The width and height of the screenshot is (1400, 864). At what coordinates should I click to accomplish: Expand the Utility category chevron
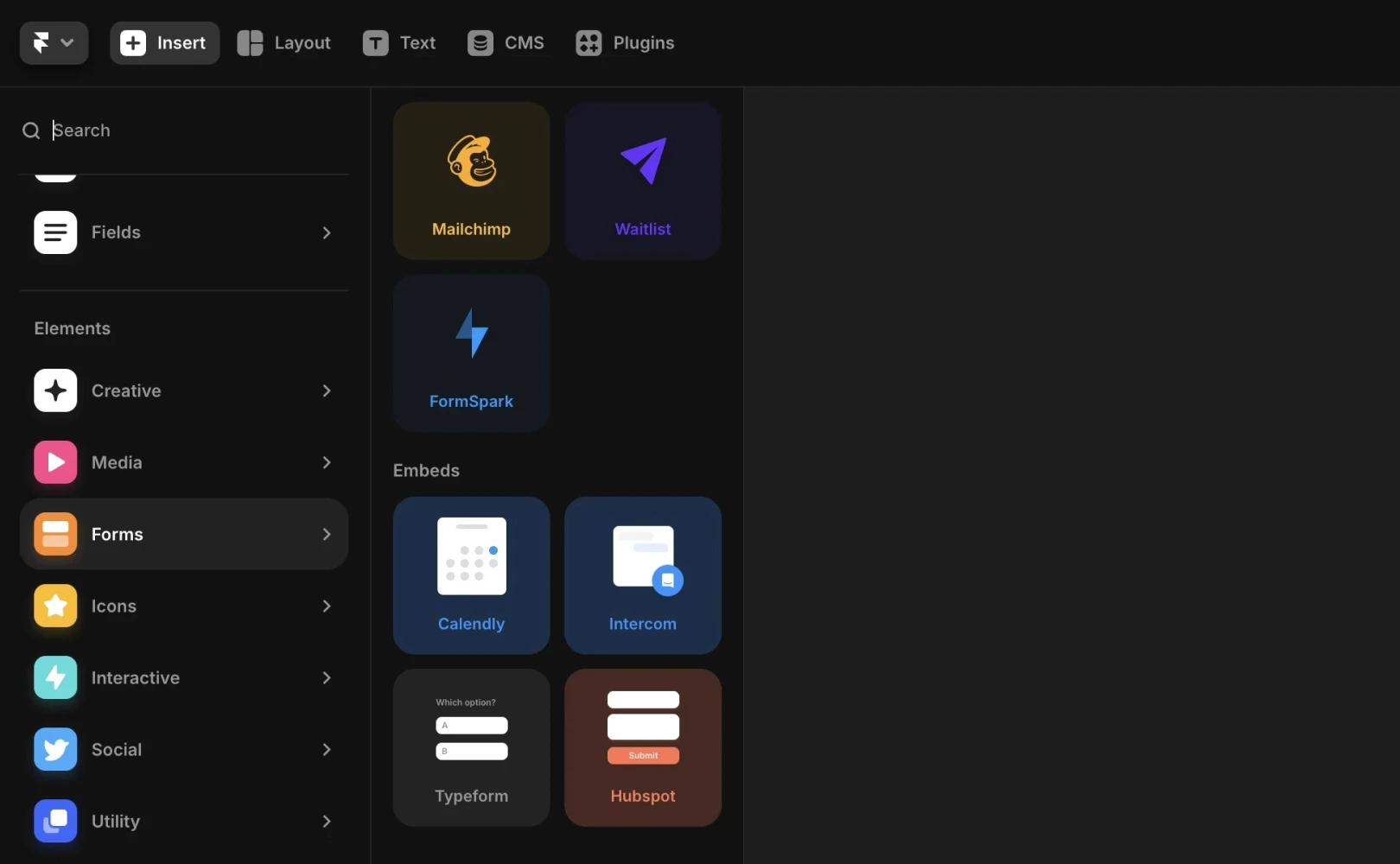pyautogui.click(x=327, y=821)
